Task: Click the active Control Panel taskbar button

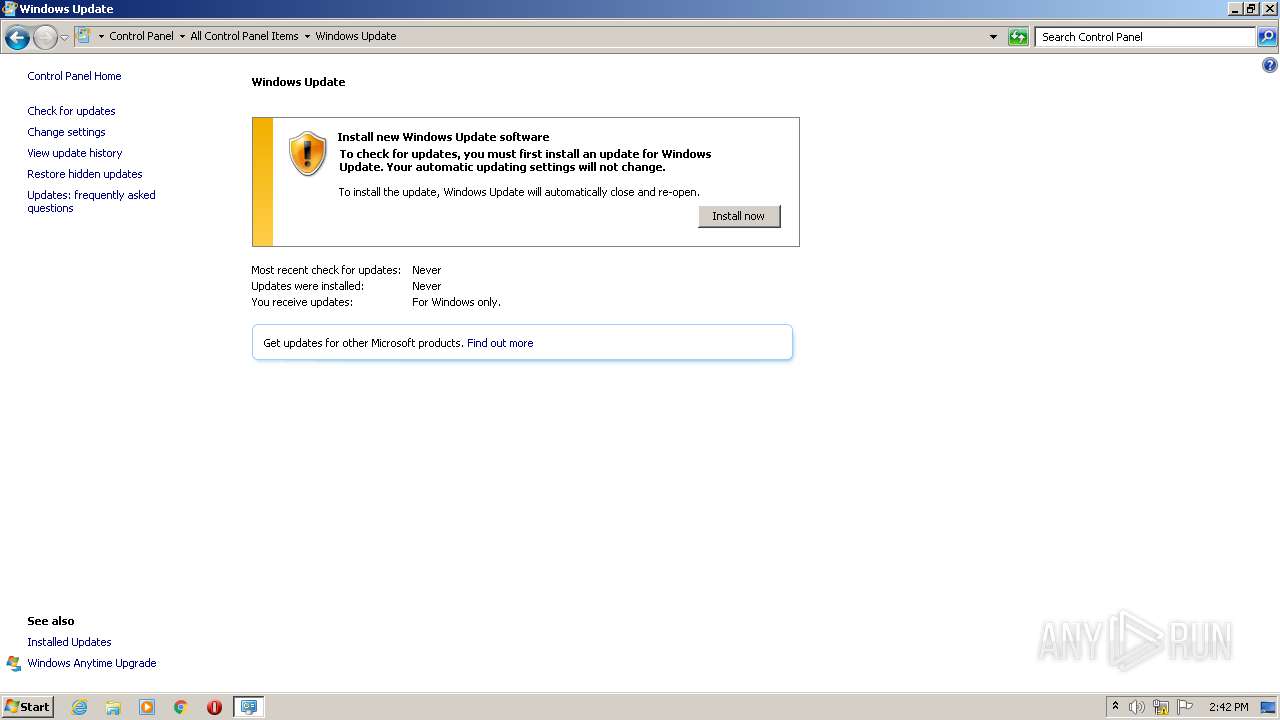Action: (x=248, y=707)
